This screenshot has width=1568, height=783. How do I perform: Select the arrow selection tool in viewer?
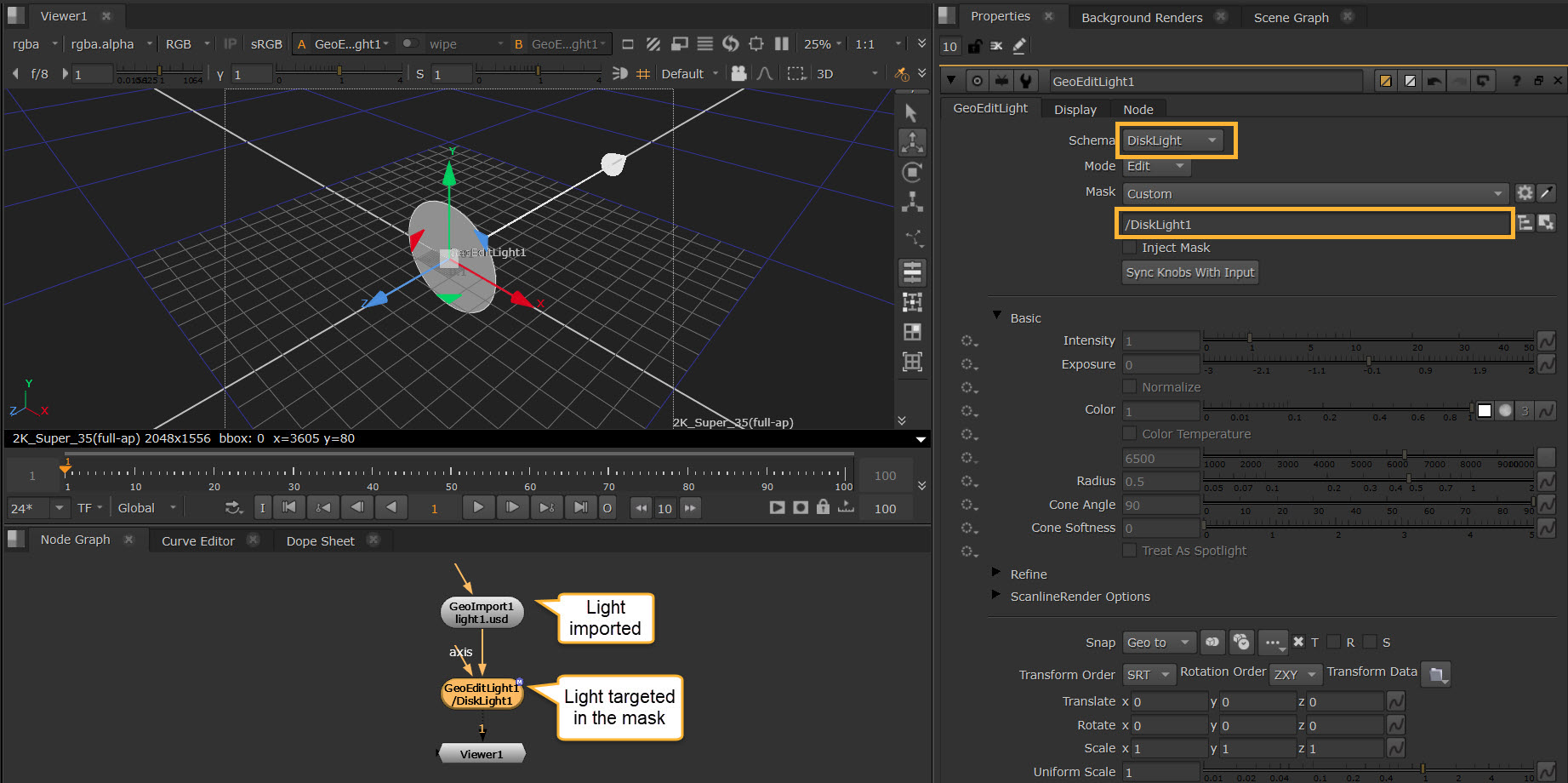(x=911, y=113)
